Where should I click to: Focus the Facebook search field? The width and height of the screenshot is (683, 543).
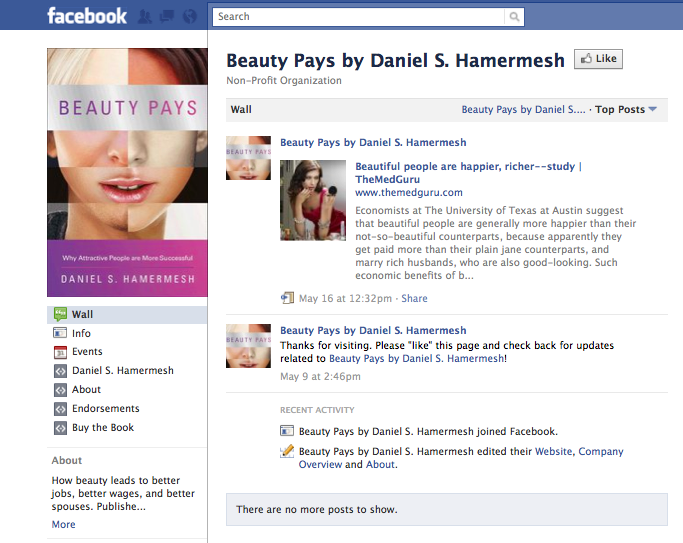pyautogui.click(x=358, y=17)
